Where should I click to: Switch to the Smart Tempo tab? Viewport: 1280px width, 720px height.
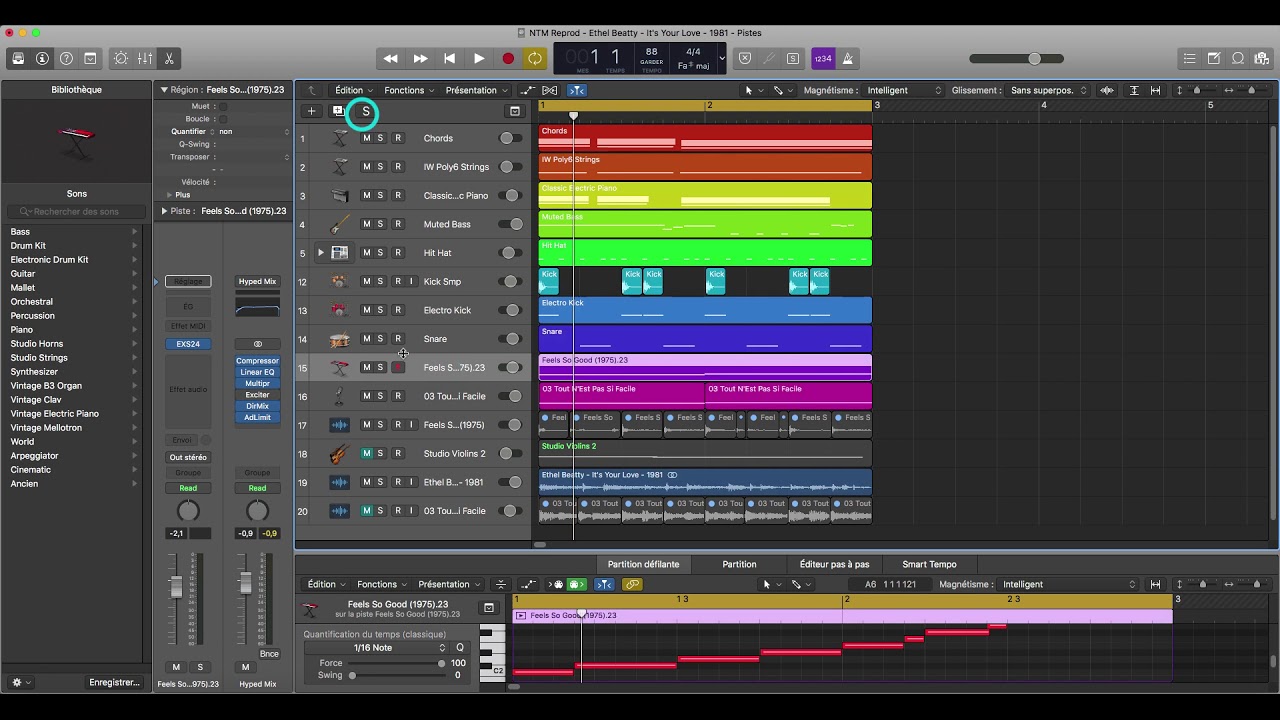tap(929, 564)
